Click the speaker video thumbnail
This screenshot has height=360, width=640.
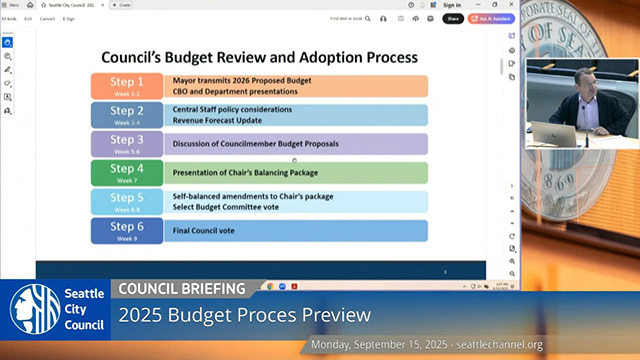582,104
